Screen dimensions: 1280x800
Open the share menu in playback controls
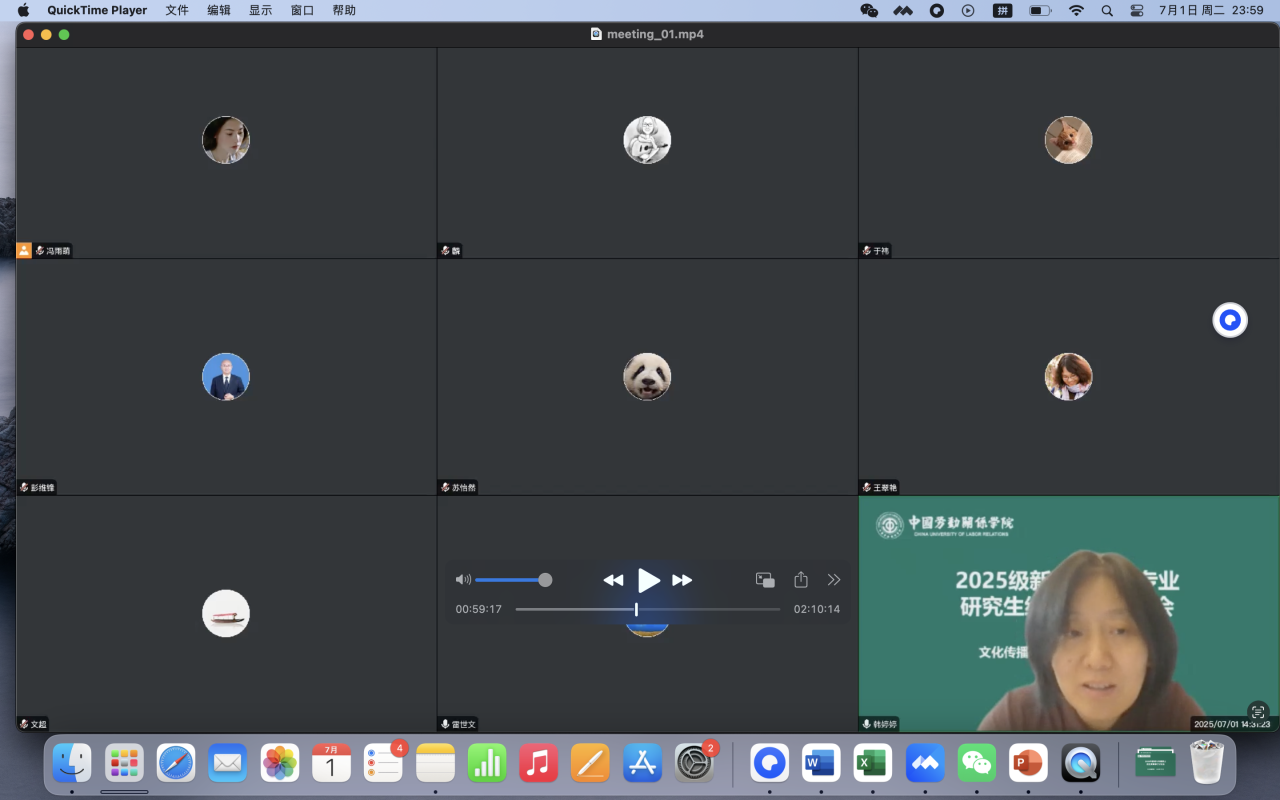click(800, 580)
